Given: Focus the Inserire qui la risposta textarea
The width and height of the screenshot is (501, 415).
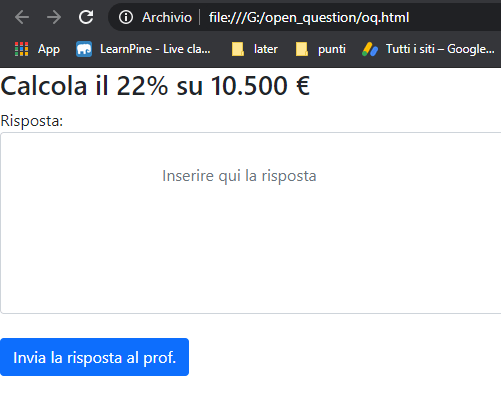Looking at the screenshot, I should [x=251, y=223].
